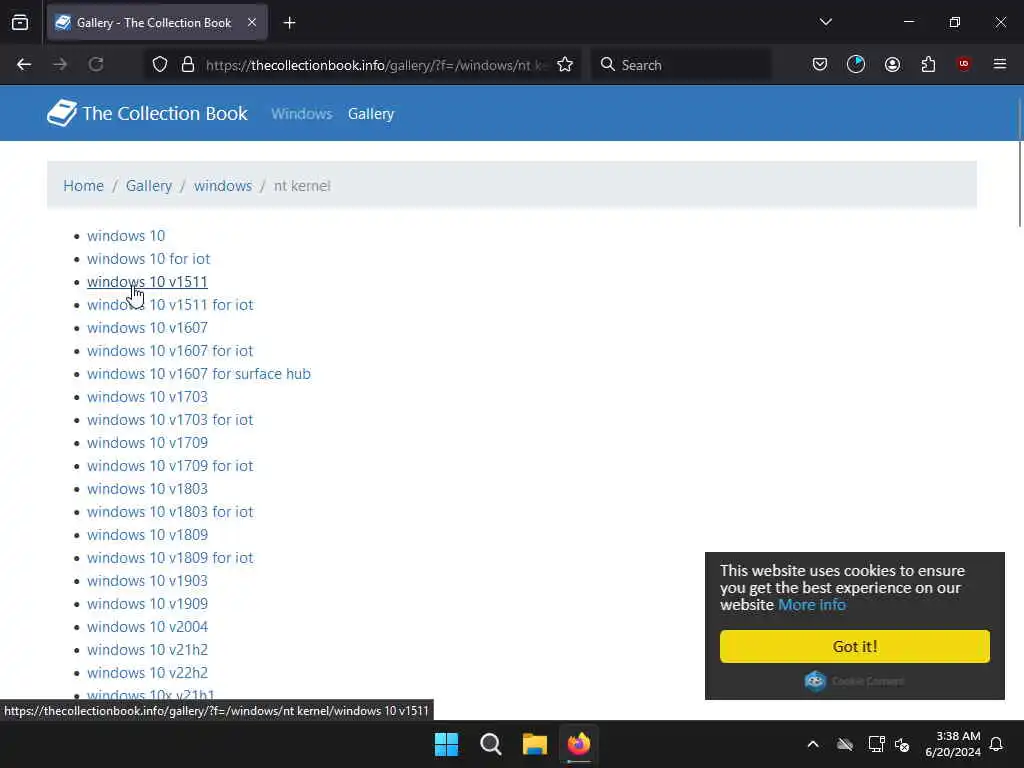Focus the address bar URL

tap(377, 65)
